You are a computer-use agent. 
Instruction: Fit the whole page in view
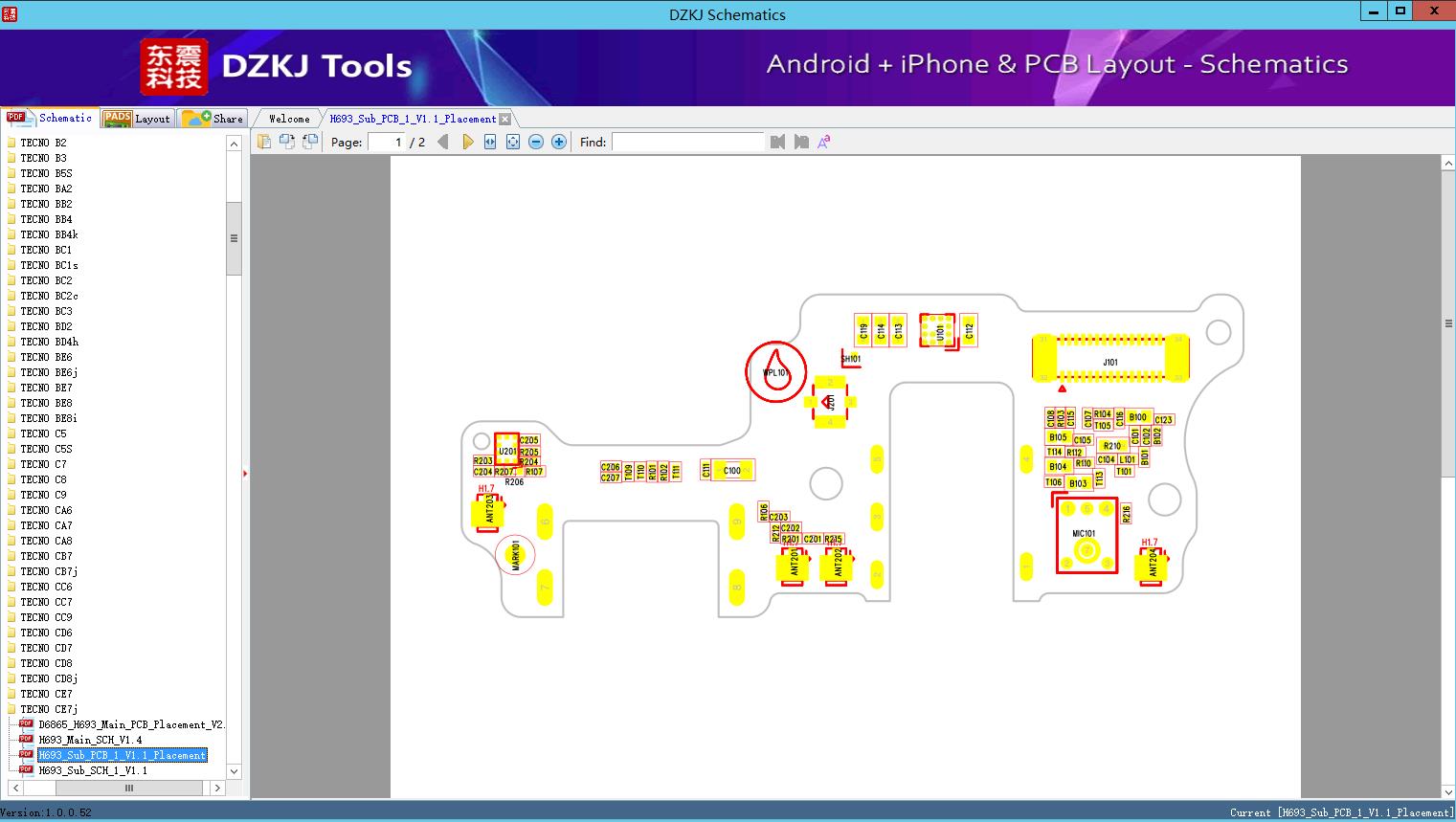[x=513, y=142]
